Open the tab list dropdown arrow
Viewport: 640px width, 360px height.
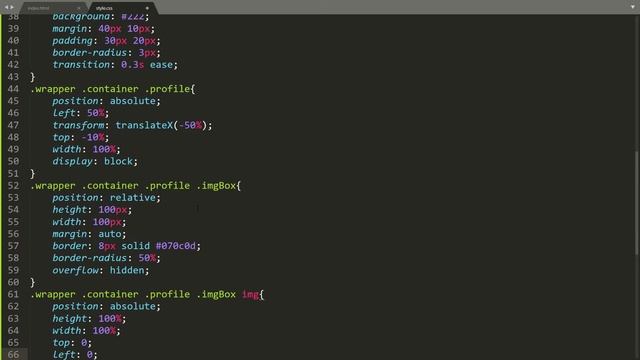(x=633, y=7)
